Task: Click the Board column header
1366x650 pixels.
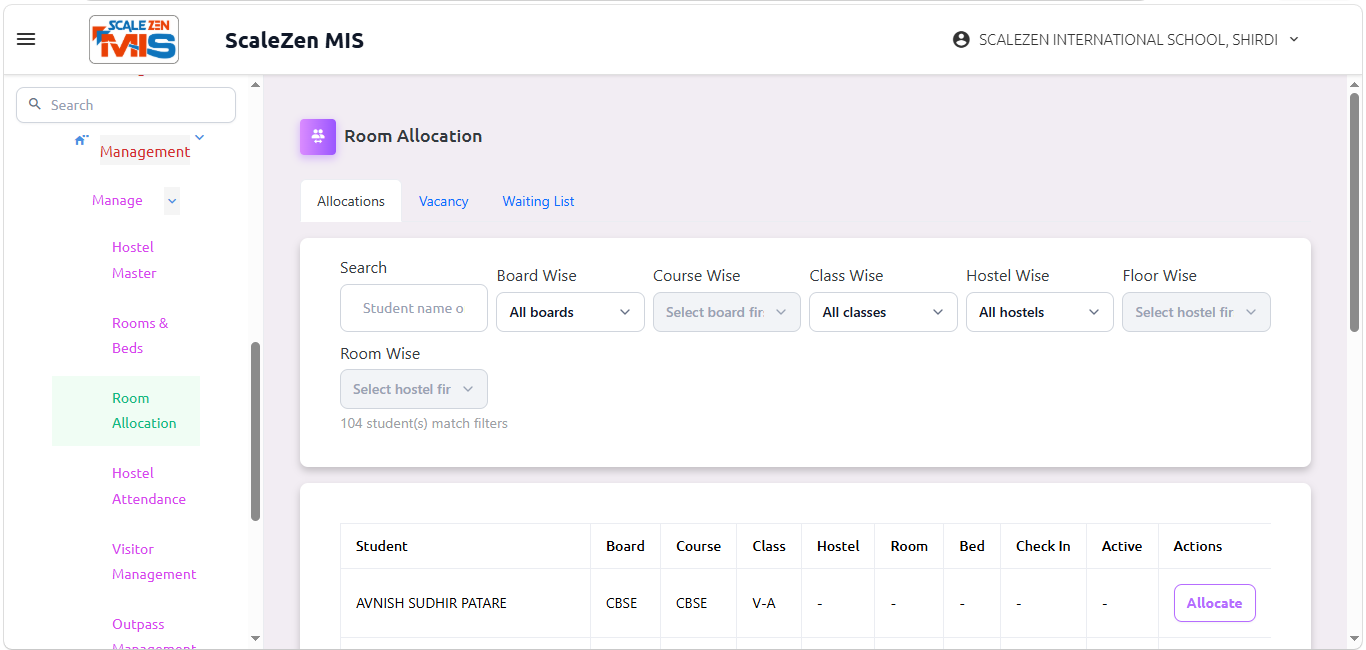Action: [x=625, y=546]
